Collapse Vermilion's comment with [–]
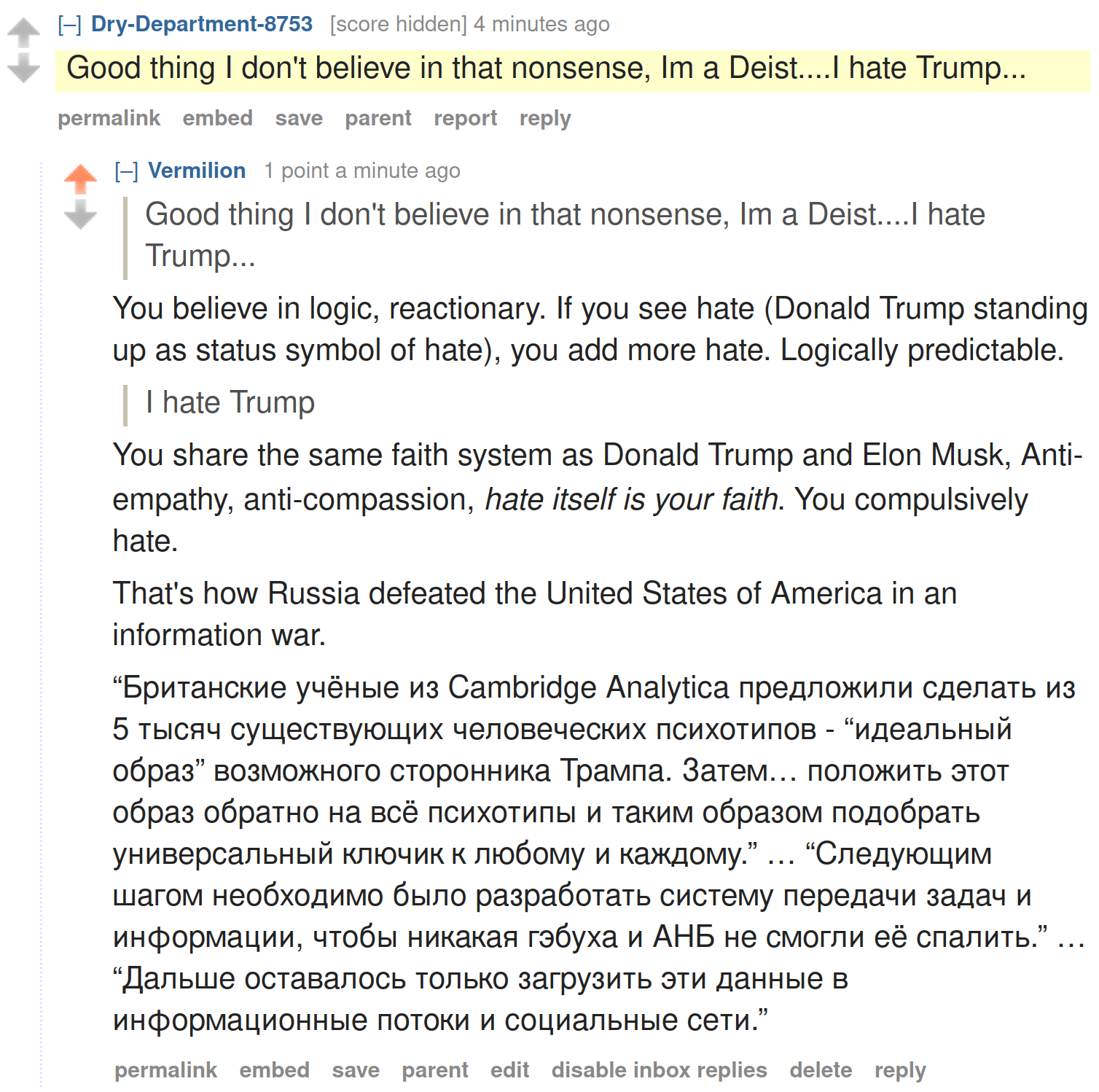Viewport: 1099px width, 1092px height. tap(127, 171)
